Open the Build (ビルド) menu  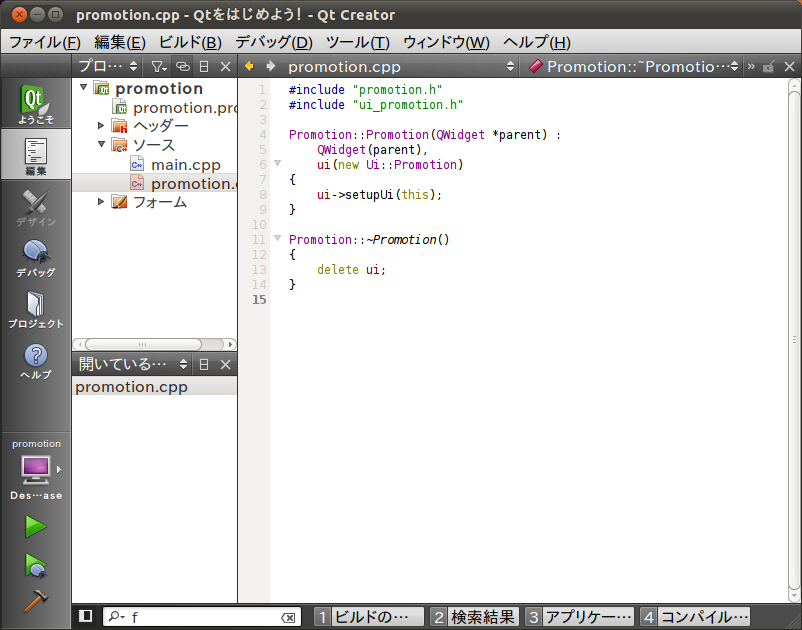(190, 42)
